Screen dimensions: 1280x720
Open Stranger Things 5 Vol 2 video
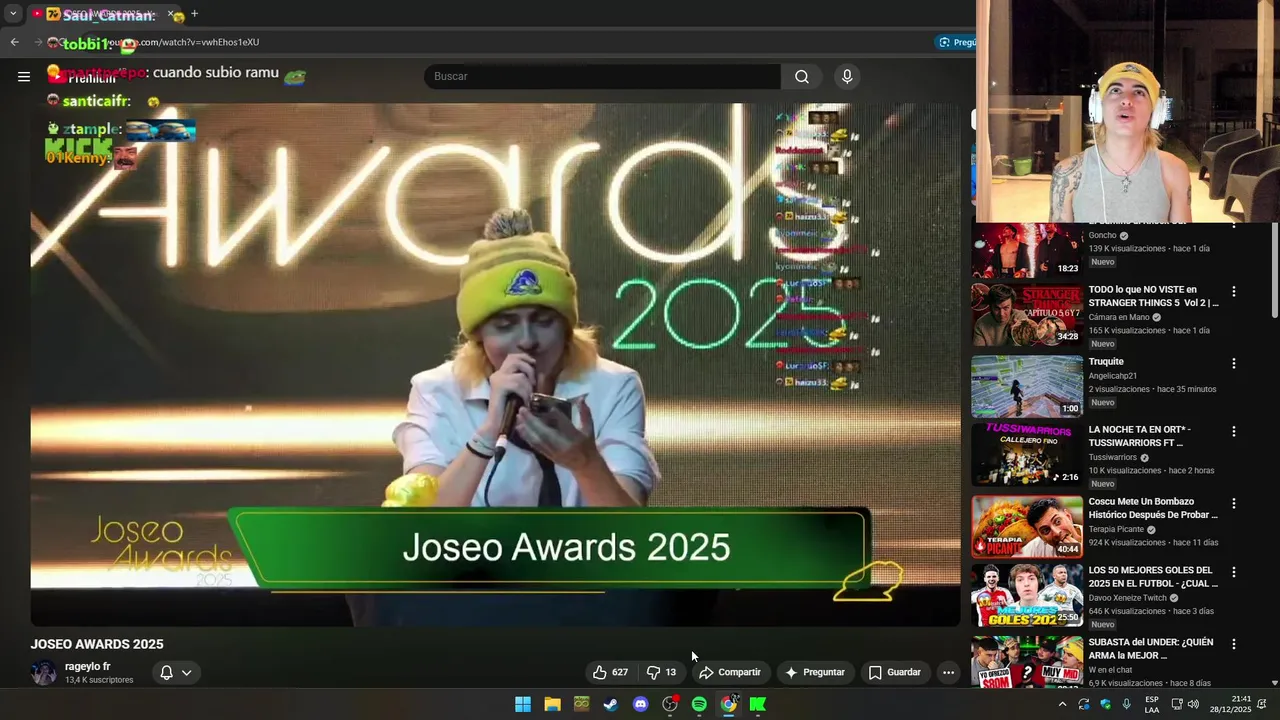click(x=1153, y=296)
